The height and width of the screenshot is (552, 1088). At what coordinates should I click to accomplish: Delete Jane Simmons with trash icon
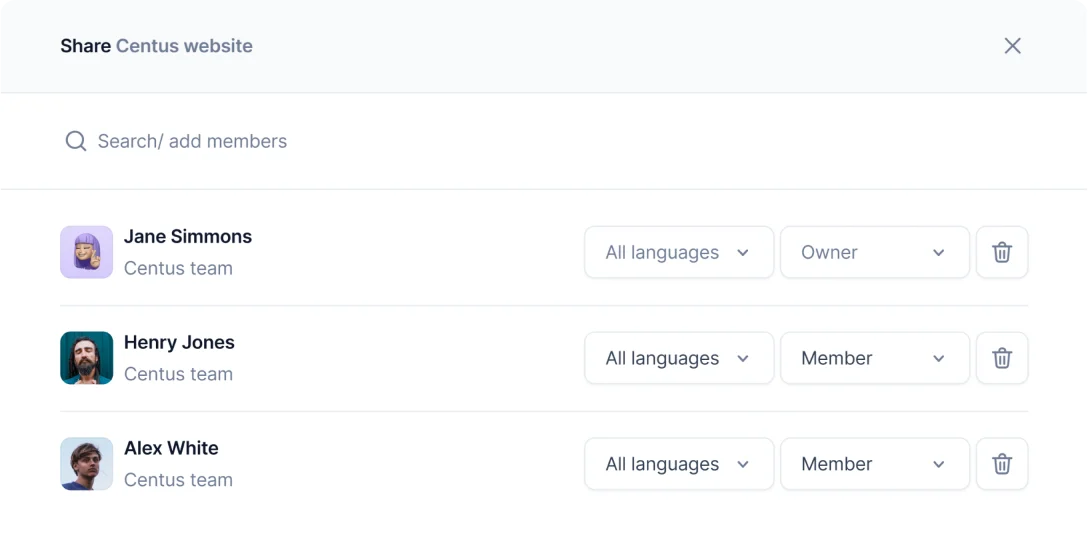pyautogui.click(x=1002, y=253)
